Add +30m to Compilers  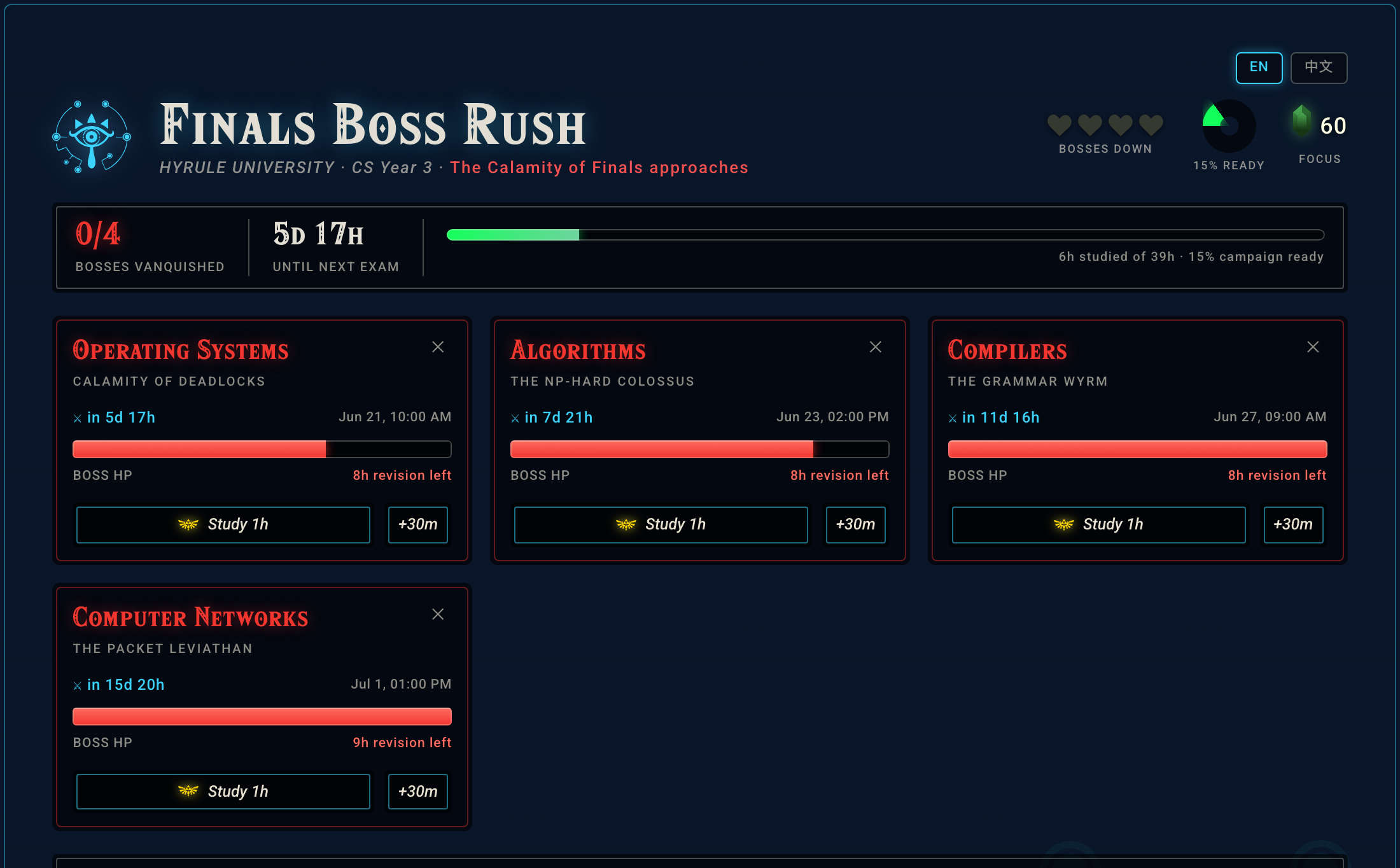[x=1293, y=524]
